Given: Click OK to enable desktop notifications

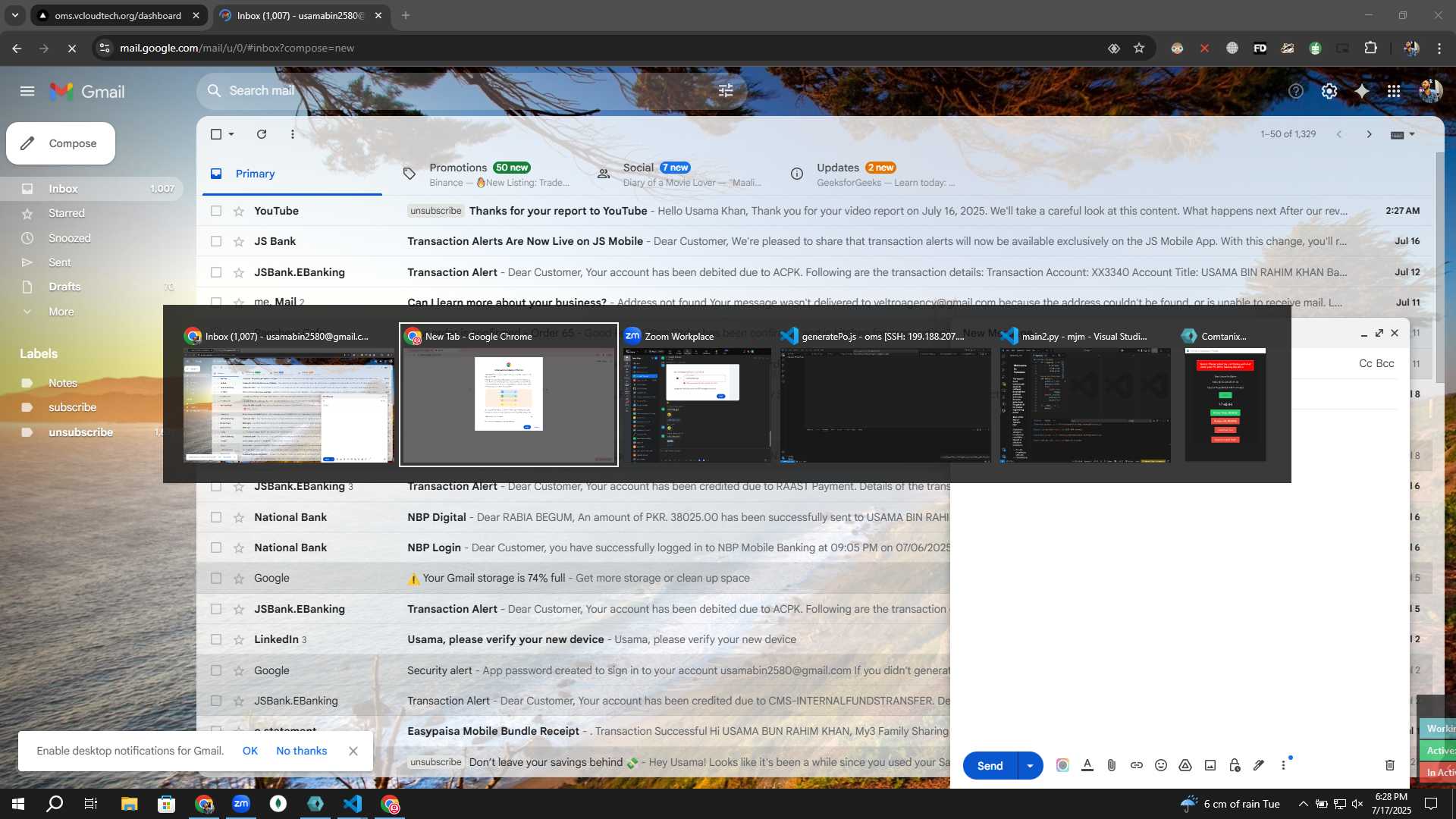Looking at the screenshot, I should point(250,751).
